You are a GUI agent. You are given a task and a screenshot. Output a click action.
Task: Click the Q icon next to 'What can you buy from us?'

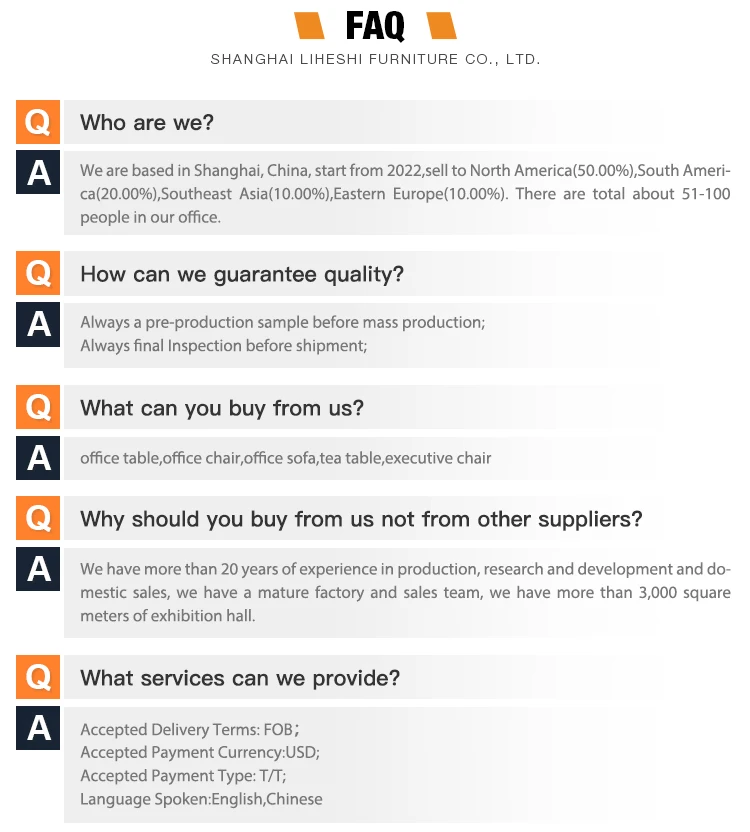(x=38, y=407)
